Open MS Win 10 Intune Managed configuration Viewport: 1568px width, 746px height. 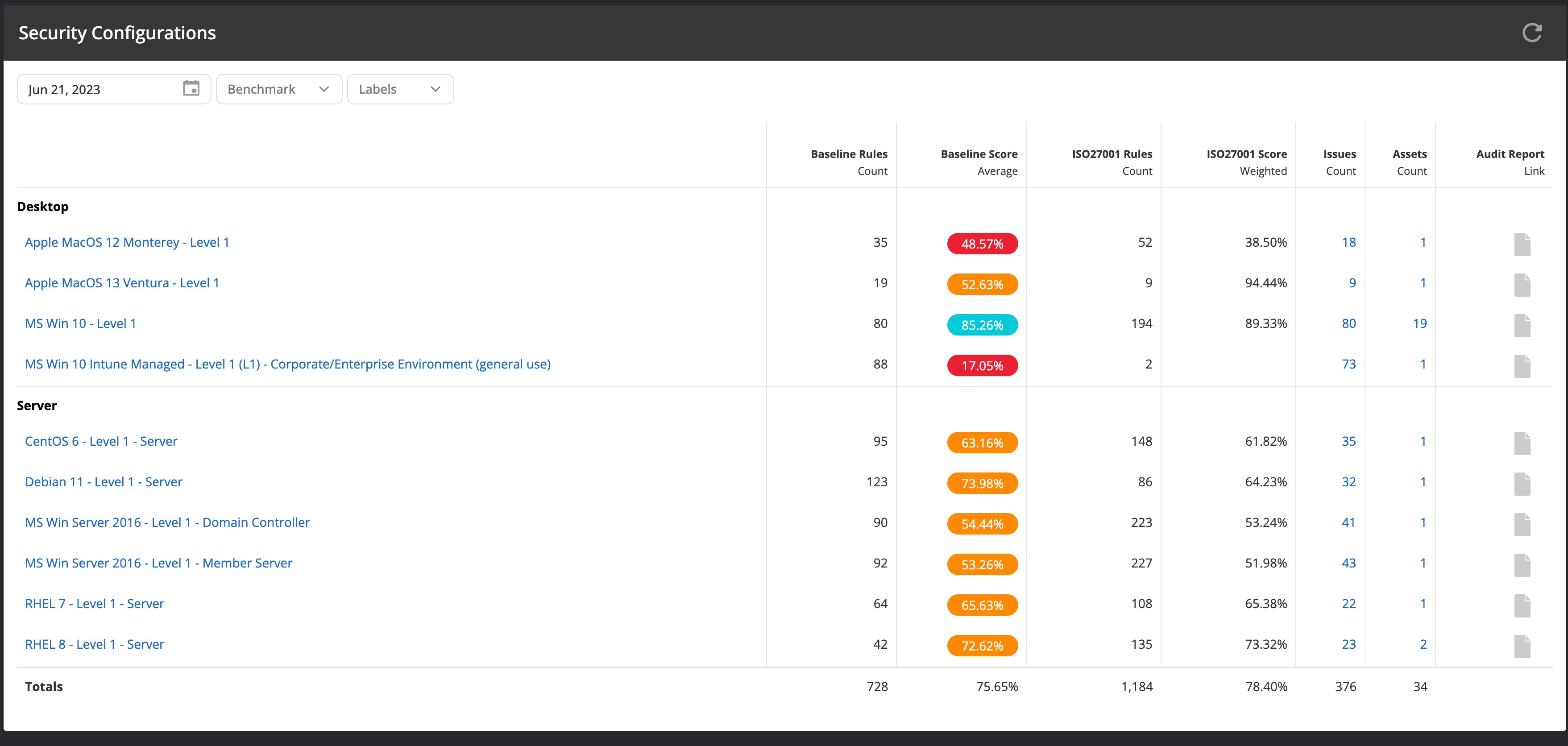coord(287,364)
